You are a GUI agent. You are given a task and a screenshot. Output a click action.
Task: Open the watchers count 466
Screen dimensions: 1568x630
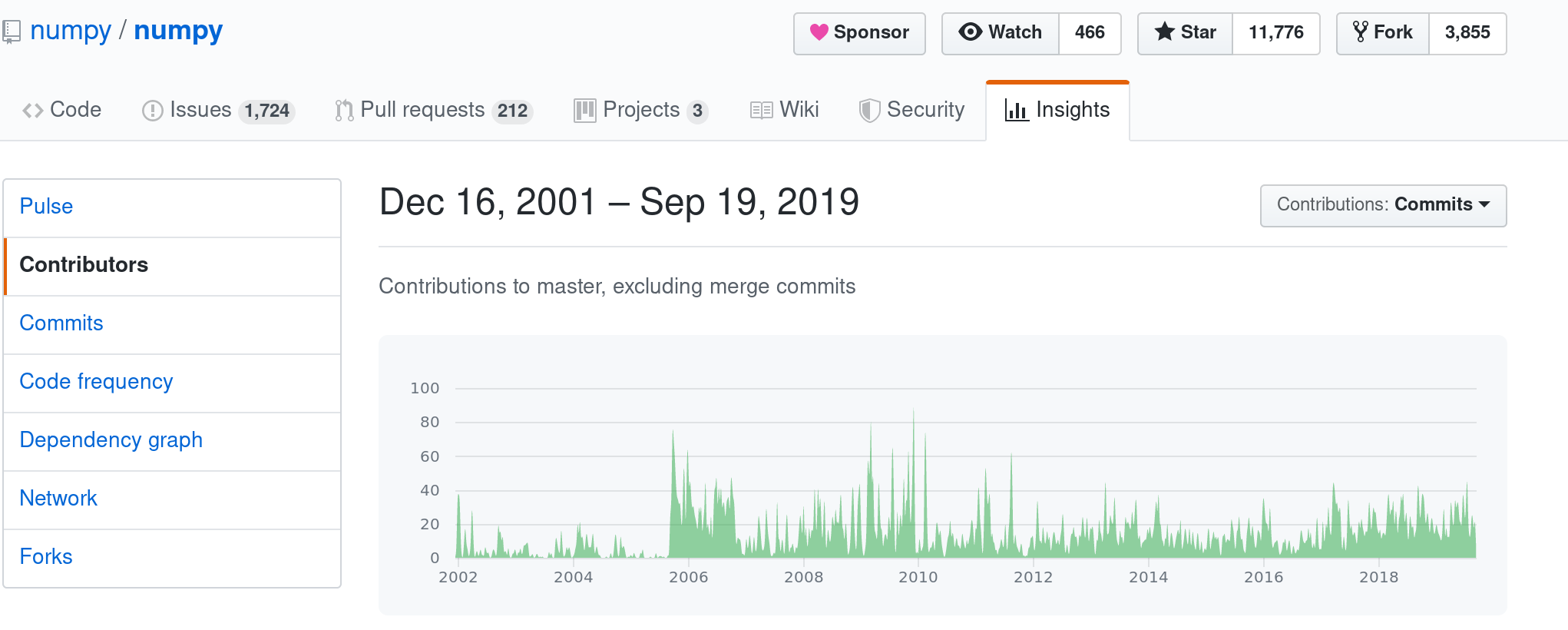tap(1090, 33)
